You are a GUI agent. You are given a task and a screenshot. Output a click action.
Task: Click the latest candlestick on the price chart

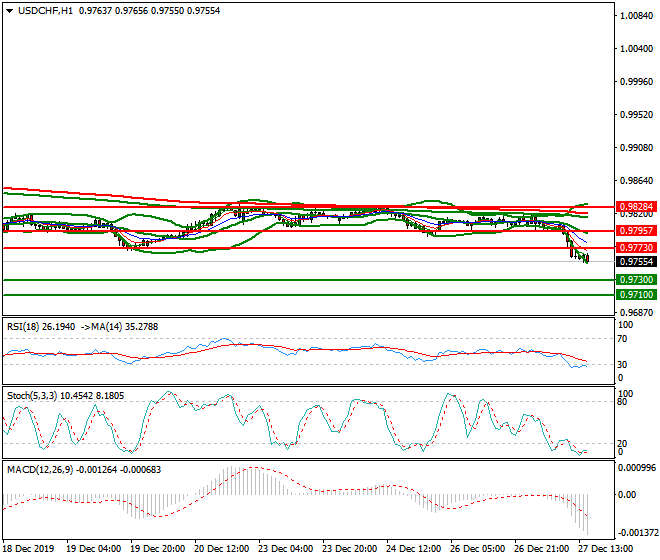587,259
